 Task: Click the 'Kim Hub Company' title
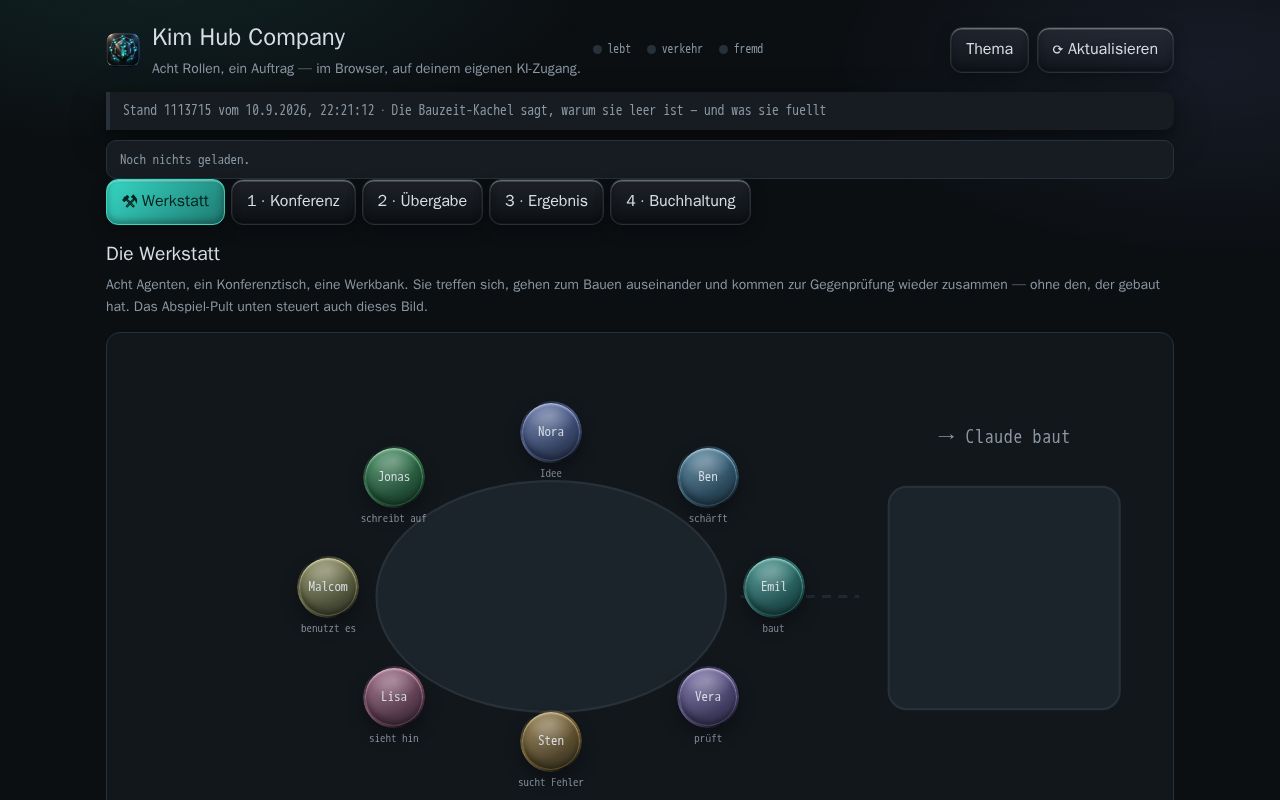(249, 37)
